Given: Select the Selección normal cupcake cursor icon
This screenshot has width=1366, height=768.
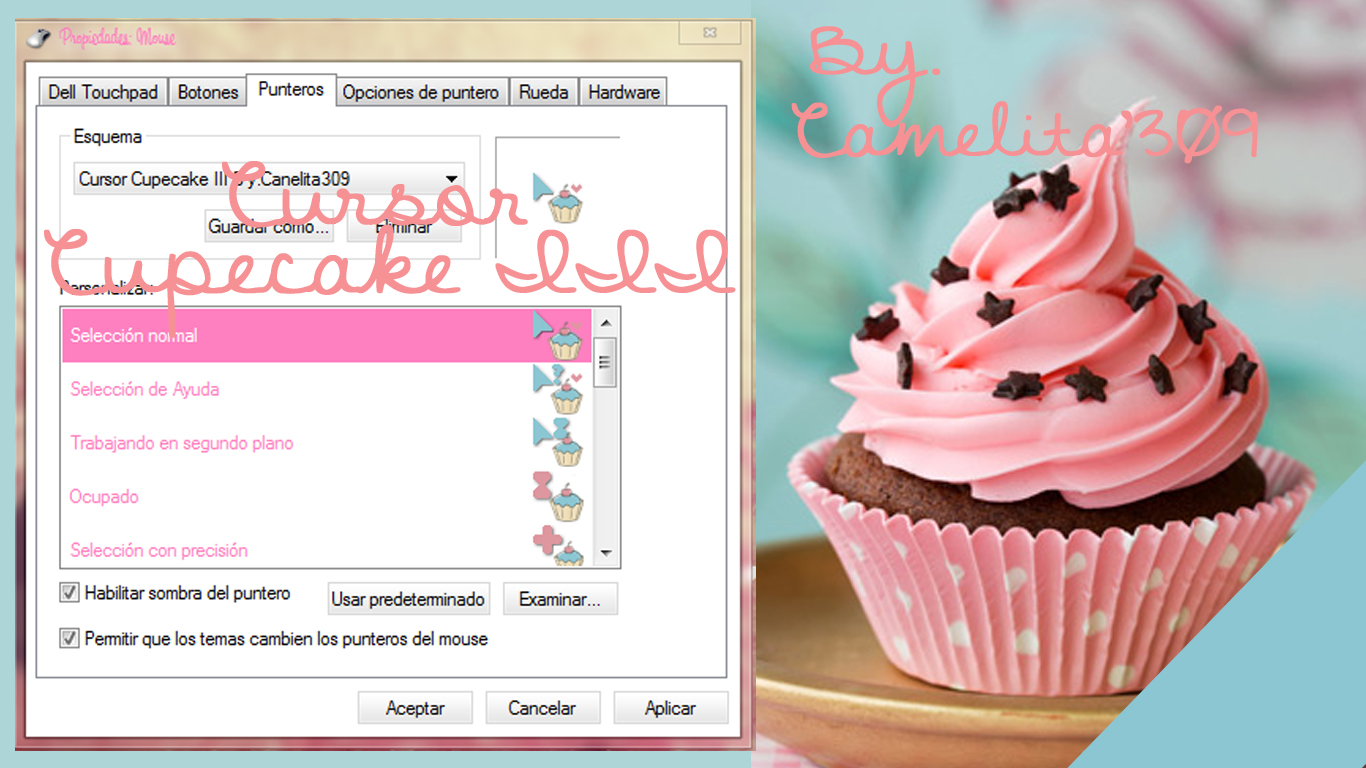Looking at the screenshot, I should 560,336.
